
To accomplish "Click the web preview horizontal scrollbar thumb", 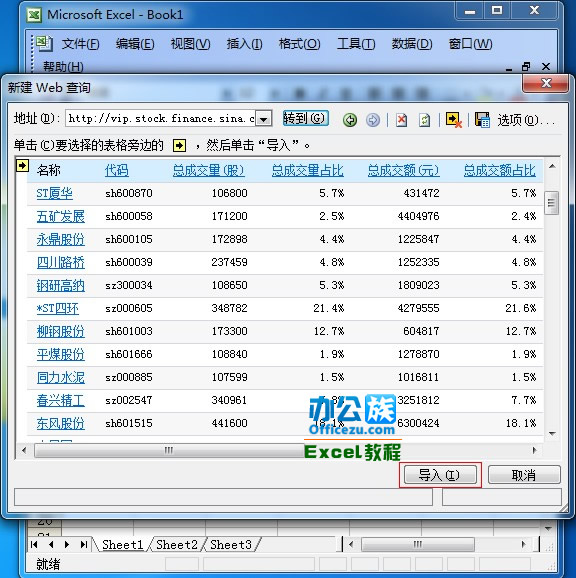I will point(169,450).
